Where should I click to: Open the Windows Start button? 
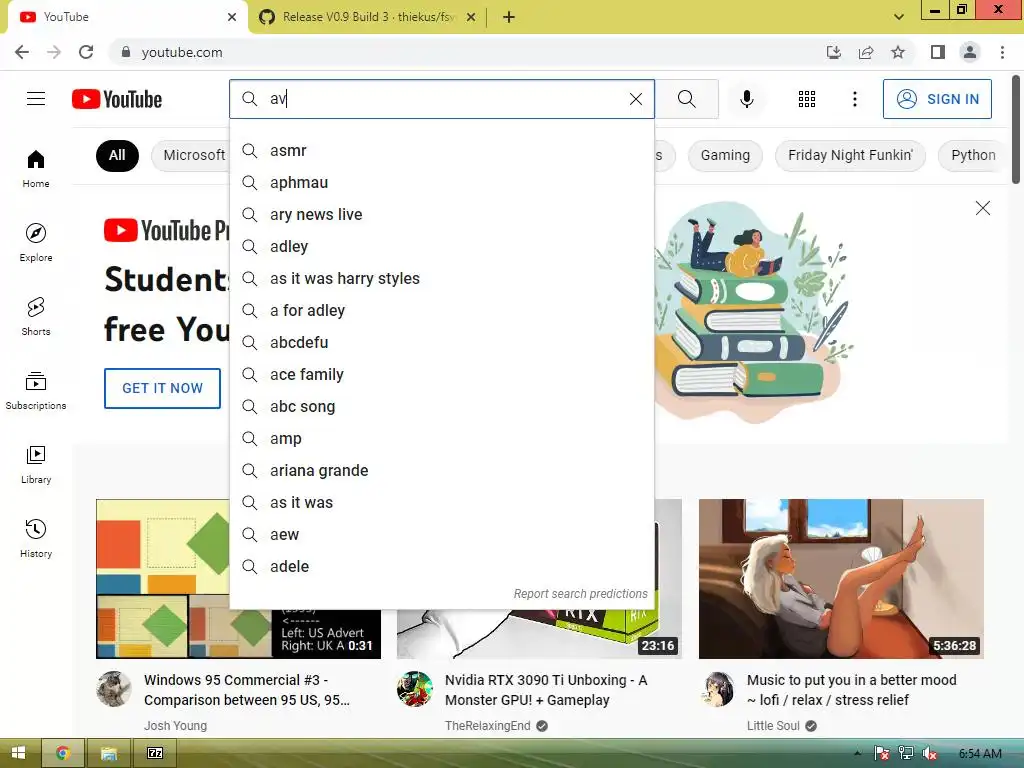[18, 753]
